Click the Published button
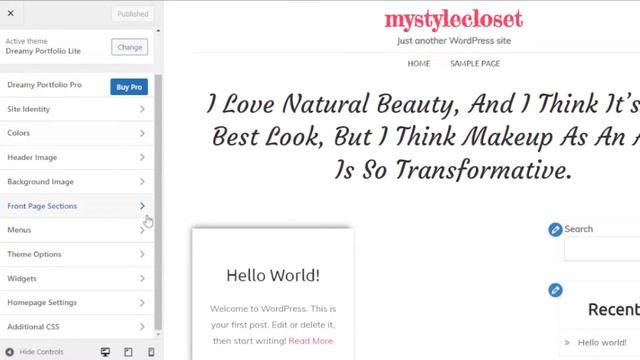The height and width of the screenshot is (360, 640). pos(133,14)
